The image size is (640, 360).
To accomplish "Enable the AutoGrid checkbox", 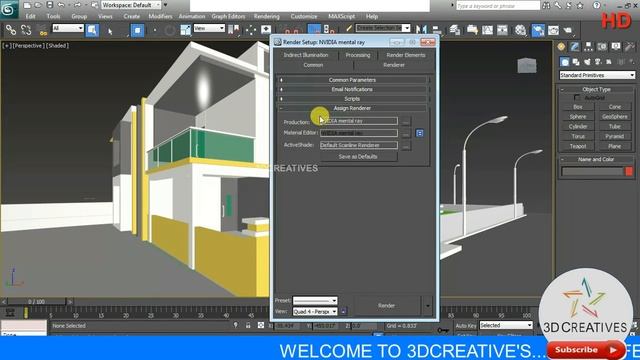I will tap(577, 98).
